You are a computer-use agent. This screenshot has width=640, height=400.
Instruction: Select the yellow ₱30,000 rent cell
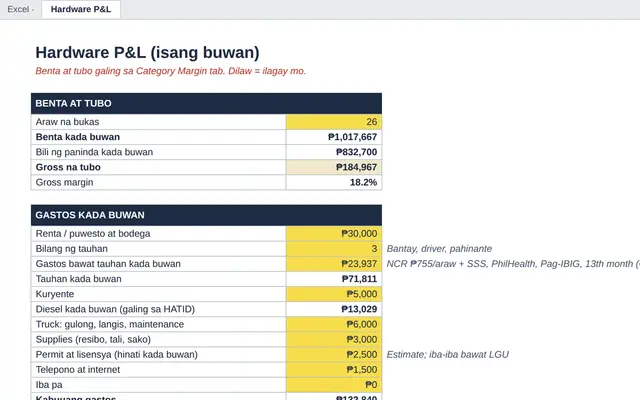[334, 233]
